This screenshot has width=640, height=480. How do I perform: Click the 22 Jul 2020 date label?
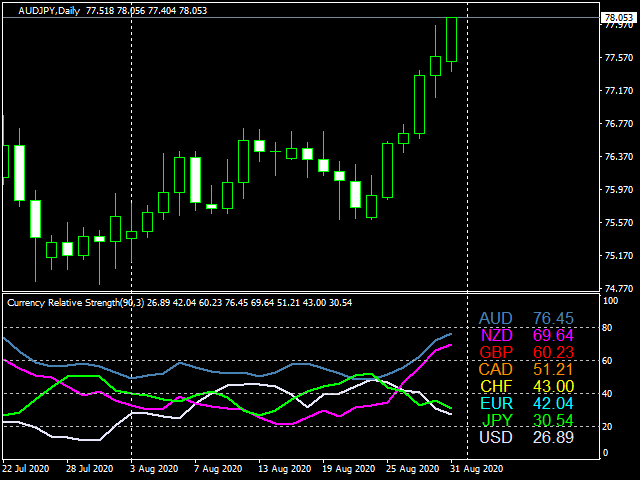pyautogui.click(x=26, y=469)
